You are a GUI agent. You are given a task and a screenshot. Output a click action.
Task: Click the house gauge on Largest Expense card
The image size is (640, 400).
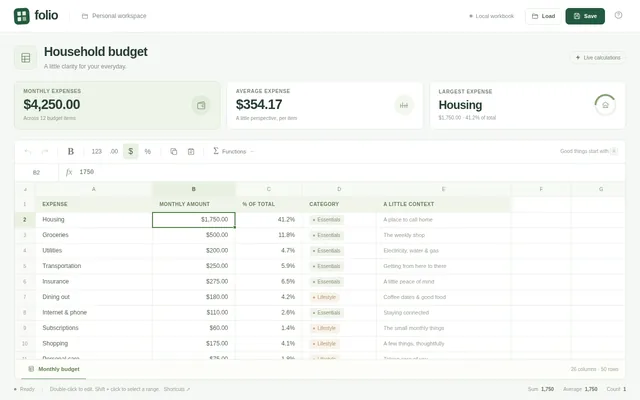pyautogui.click(x=605, y=105)
